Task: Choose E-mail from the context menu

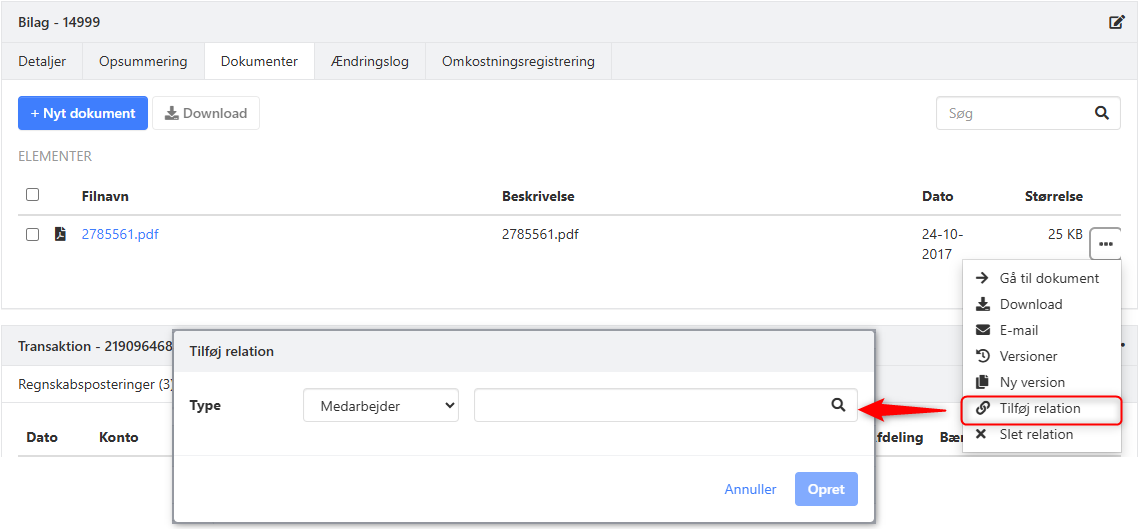Action: click(x=1018, y=330)
